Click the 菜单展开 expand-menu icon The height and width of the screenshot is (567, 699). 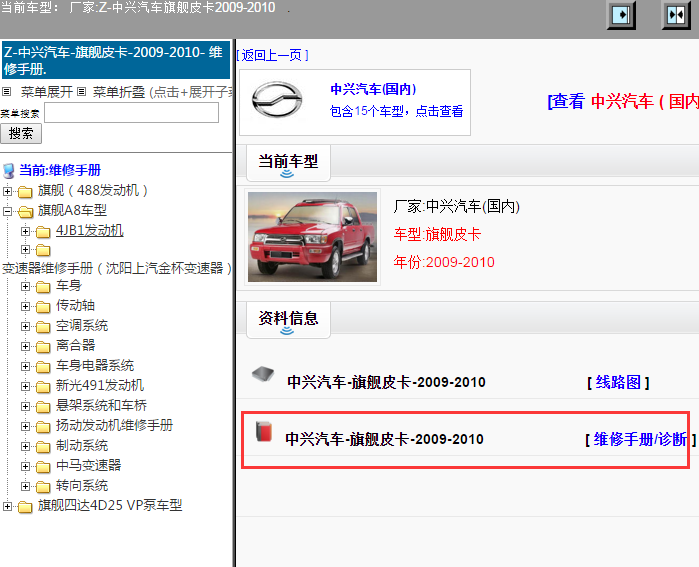pos(6,92)
